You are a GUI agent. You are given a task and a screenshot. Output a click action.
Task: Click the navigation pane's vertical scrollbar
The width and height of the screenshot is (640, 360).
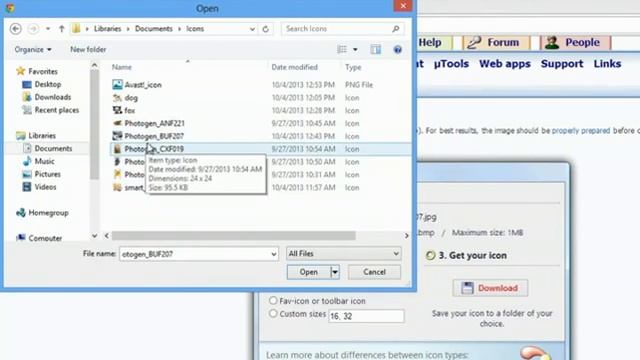coord(94,124)
